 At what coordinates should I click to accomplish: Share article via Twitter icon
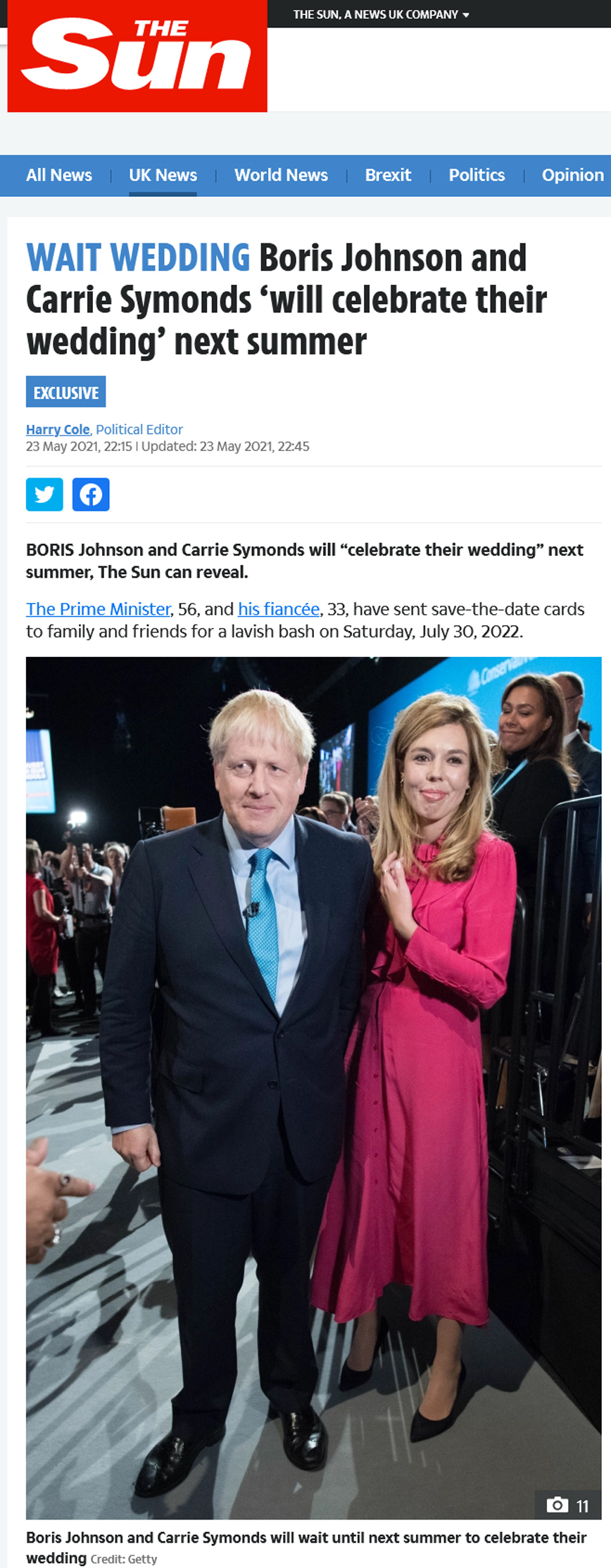pos(44,494)
